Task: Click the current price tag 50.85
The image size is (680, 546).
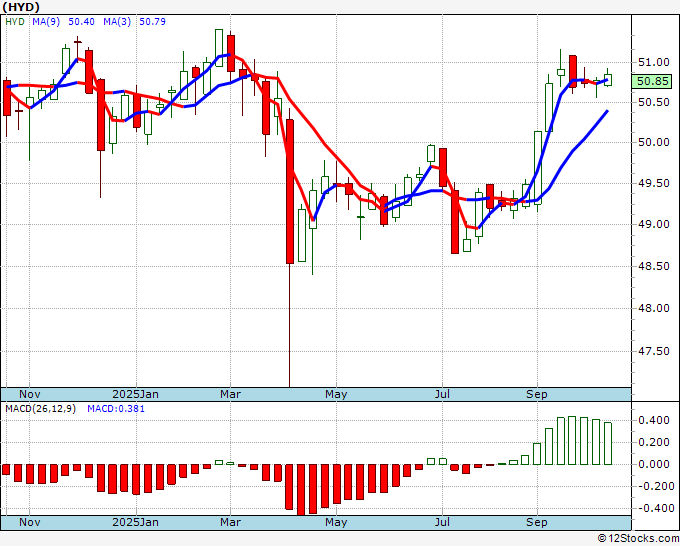Action: point(652,81)
